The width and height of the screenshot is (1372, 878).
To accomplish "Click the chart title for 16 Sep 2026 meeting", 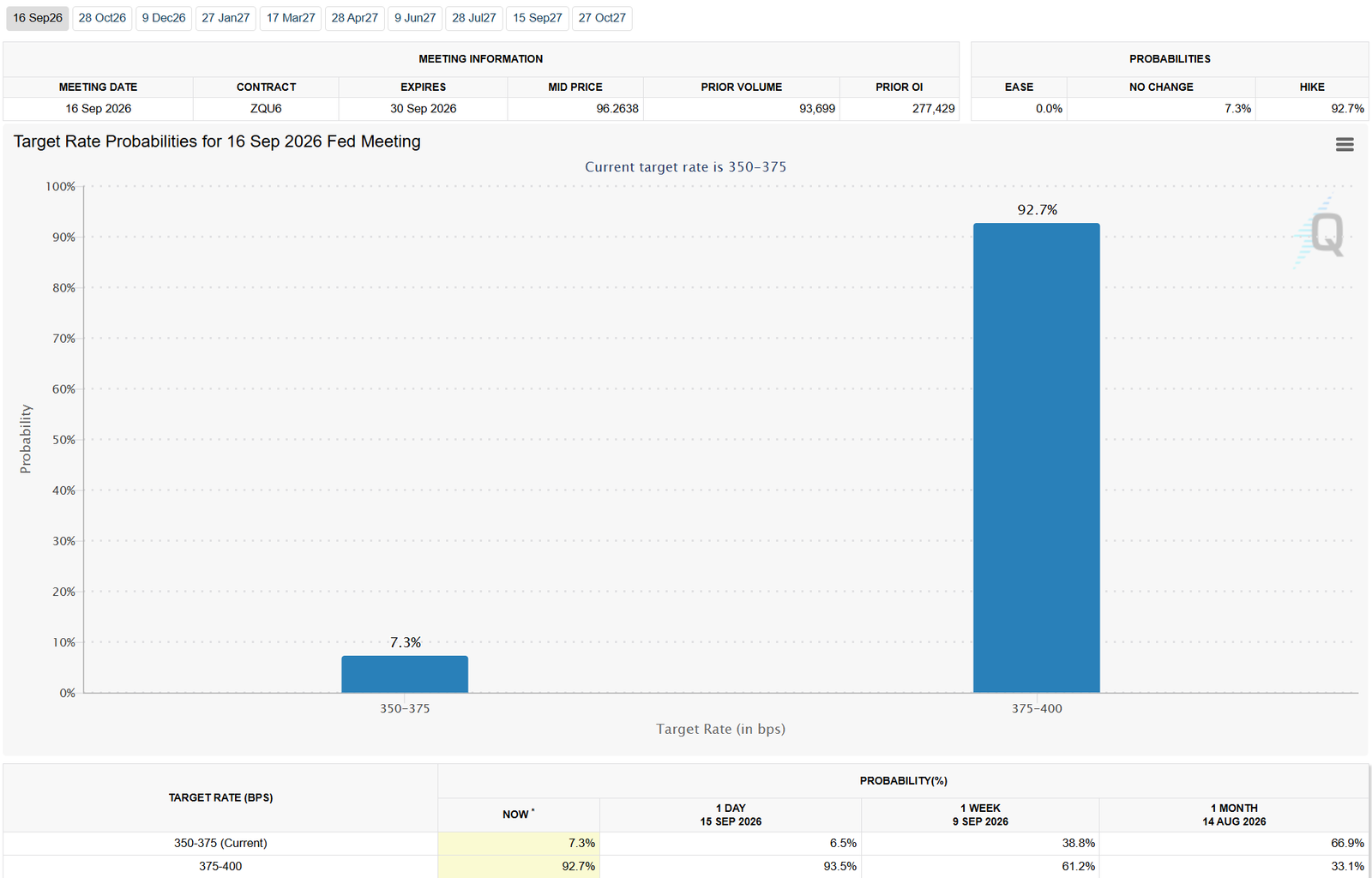I will tap(217, 141).
